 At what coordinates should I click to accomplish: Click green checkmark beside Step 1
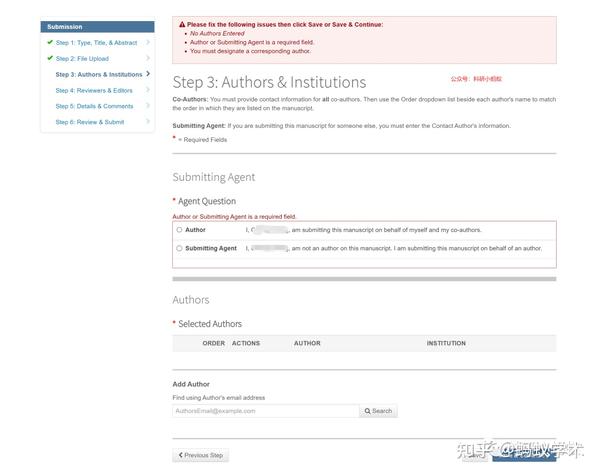[x=50, y=42]
